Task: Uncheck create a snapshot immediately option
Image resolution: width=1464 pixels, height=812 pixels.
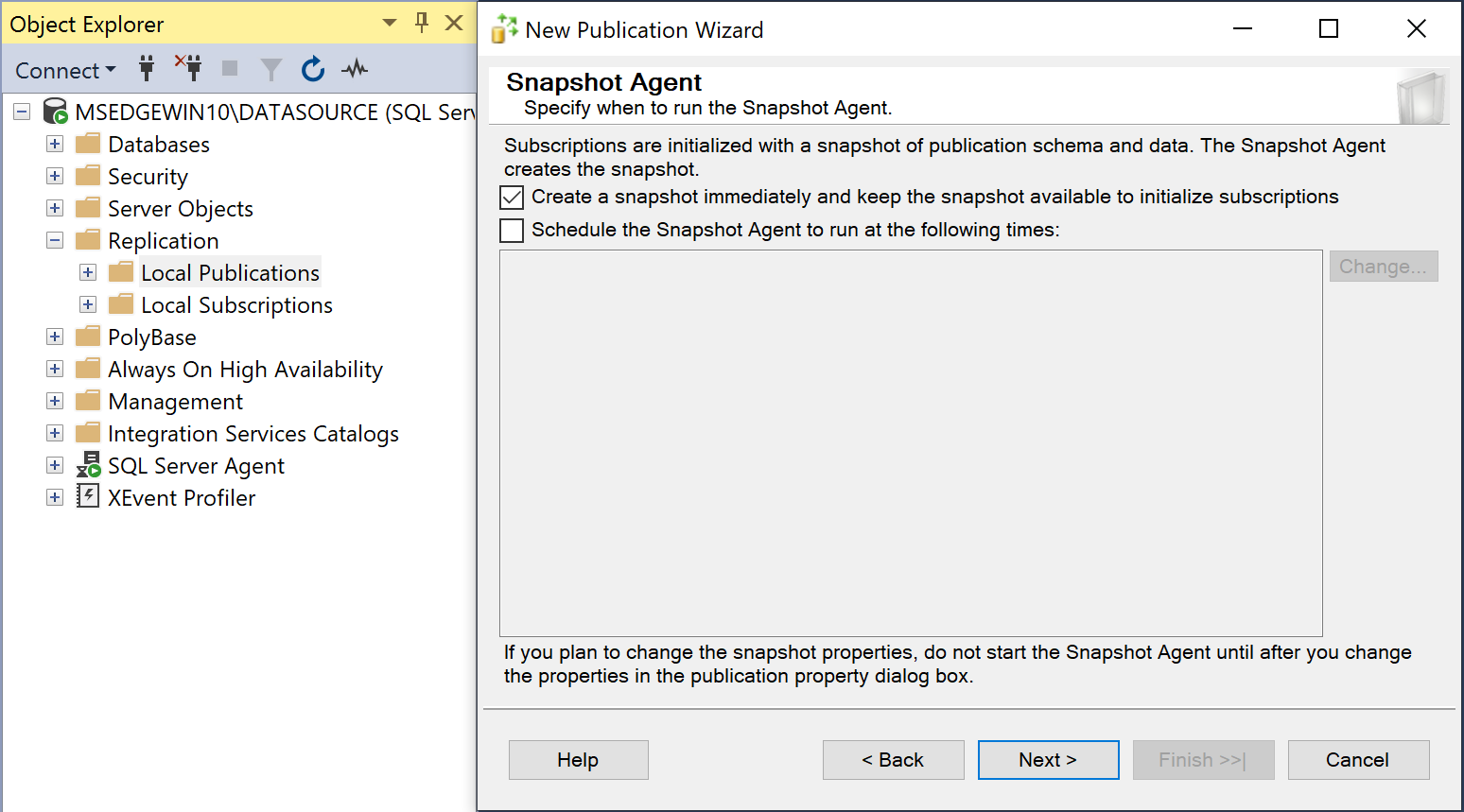Action: pos(511,197)
